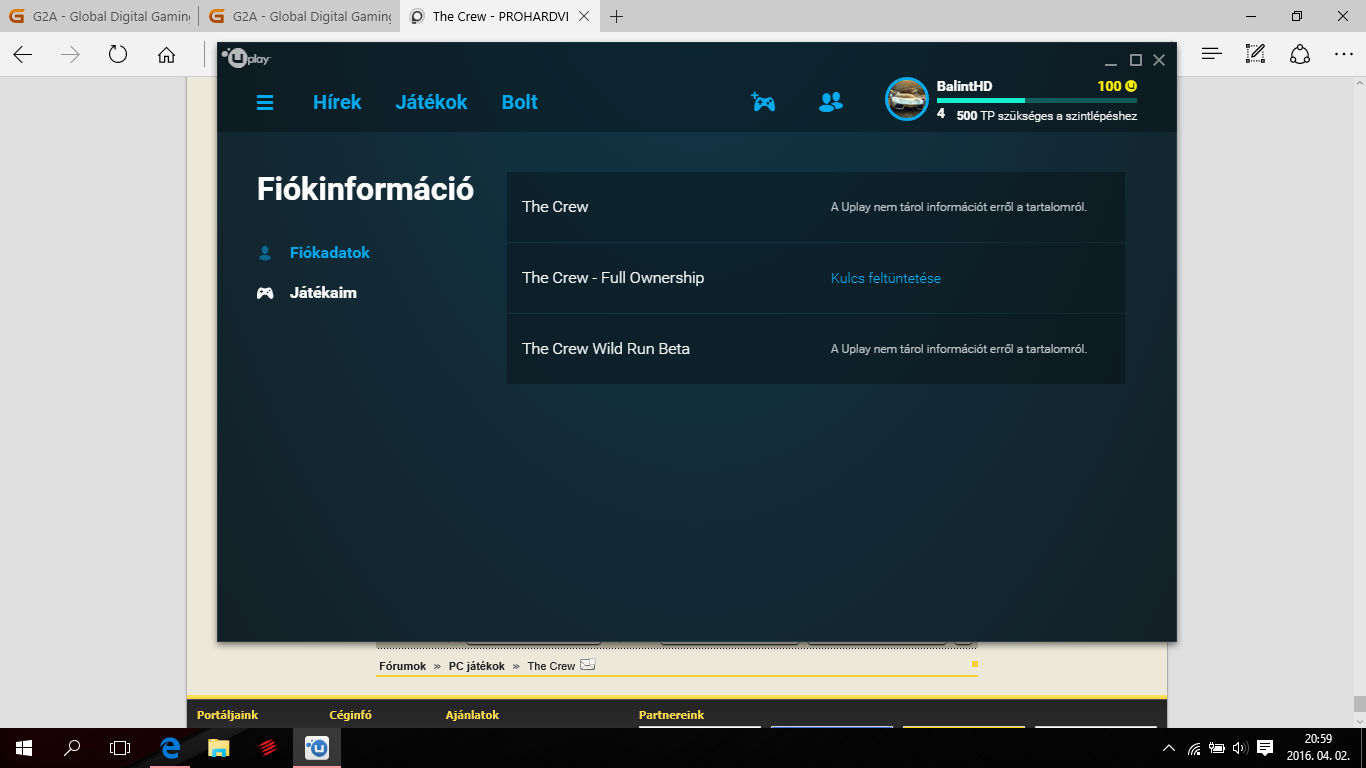
Task: Open the volume tray icon
Action: coord(1240,748)
